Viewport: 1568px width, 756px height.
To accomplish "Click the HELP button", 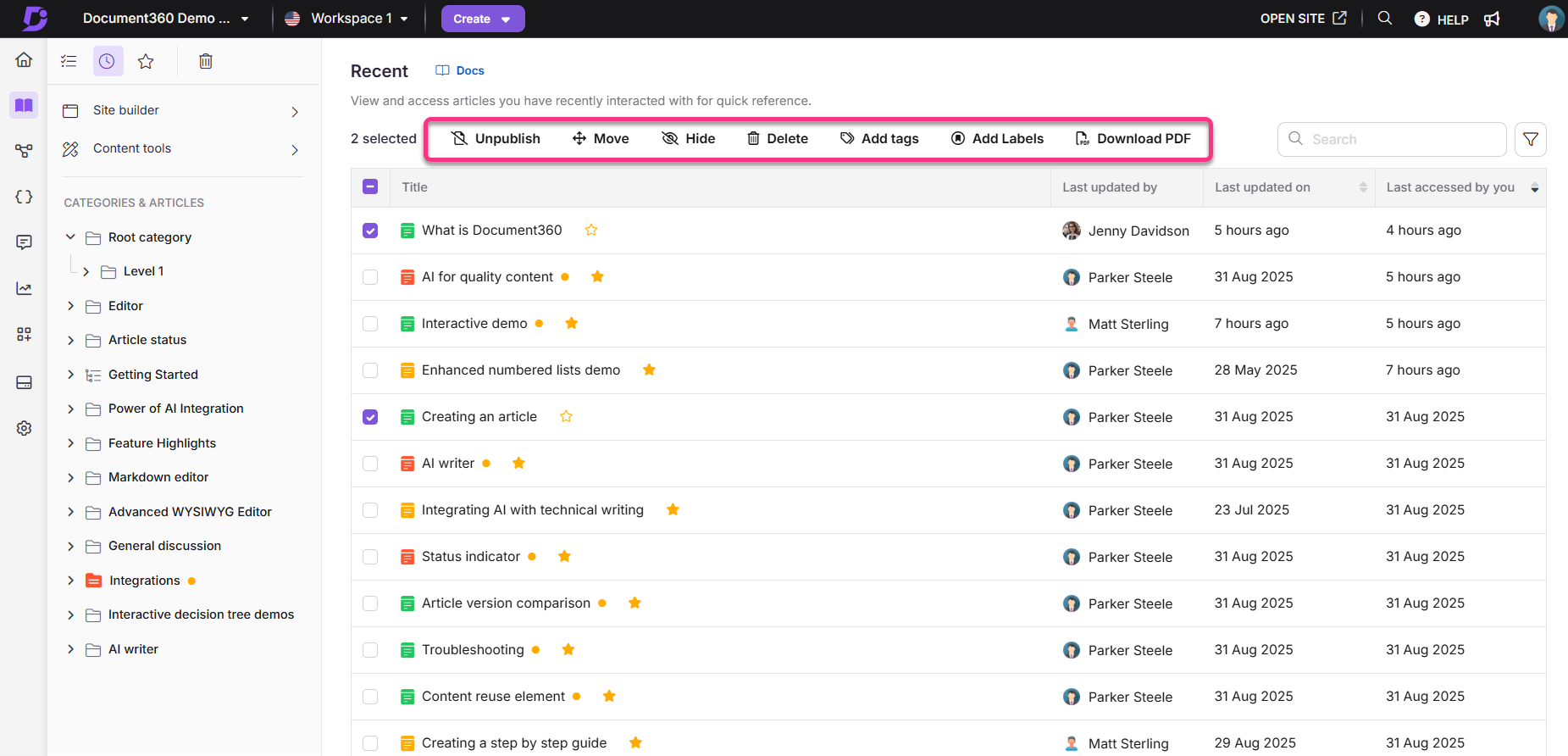I will coord(1441,19).
